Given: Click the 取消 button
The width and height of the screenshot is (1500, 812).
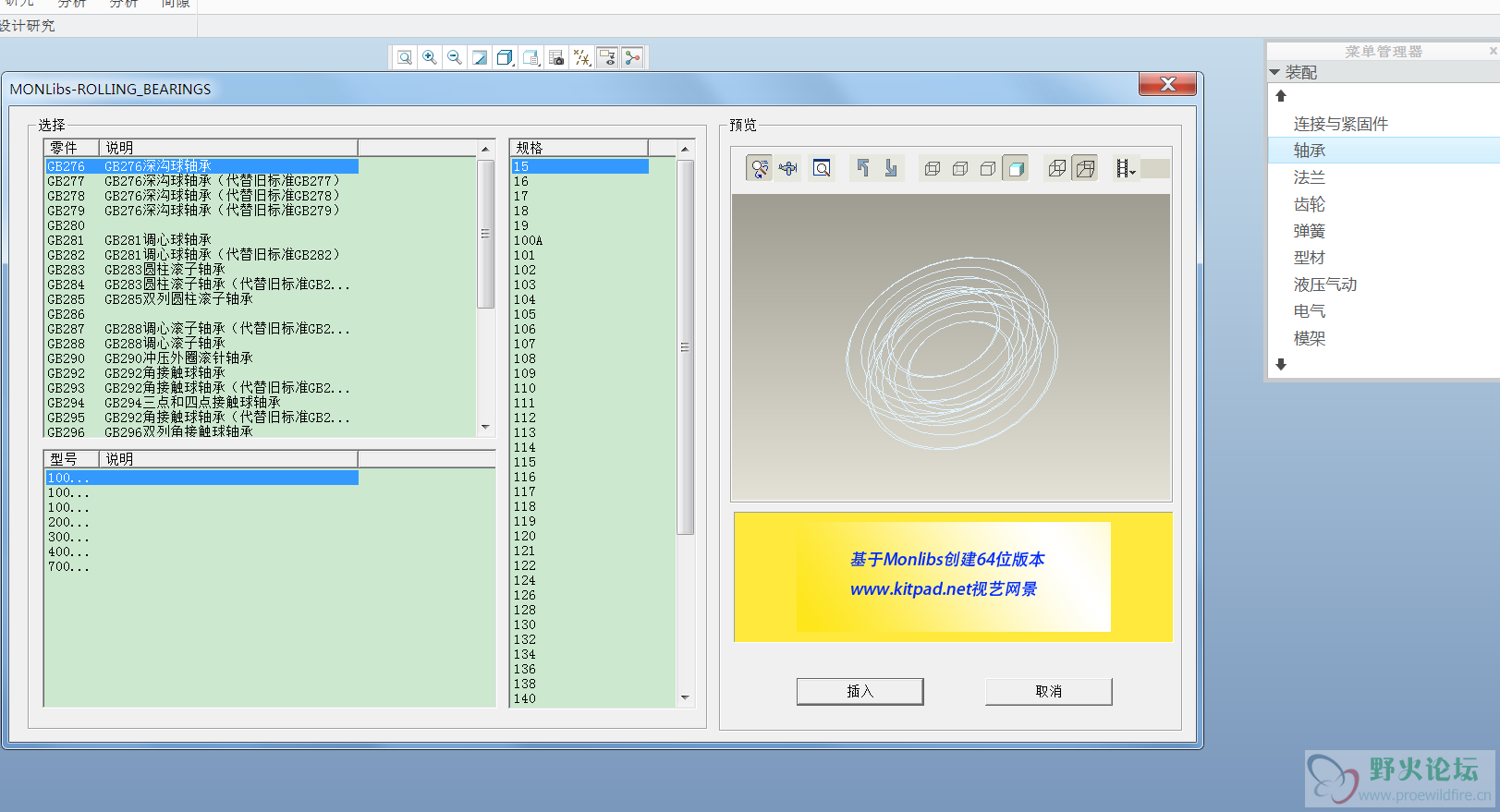Looking at the screenshot, I should (x=1048, y=691).
